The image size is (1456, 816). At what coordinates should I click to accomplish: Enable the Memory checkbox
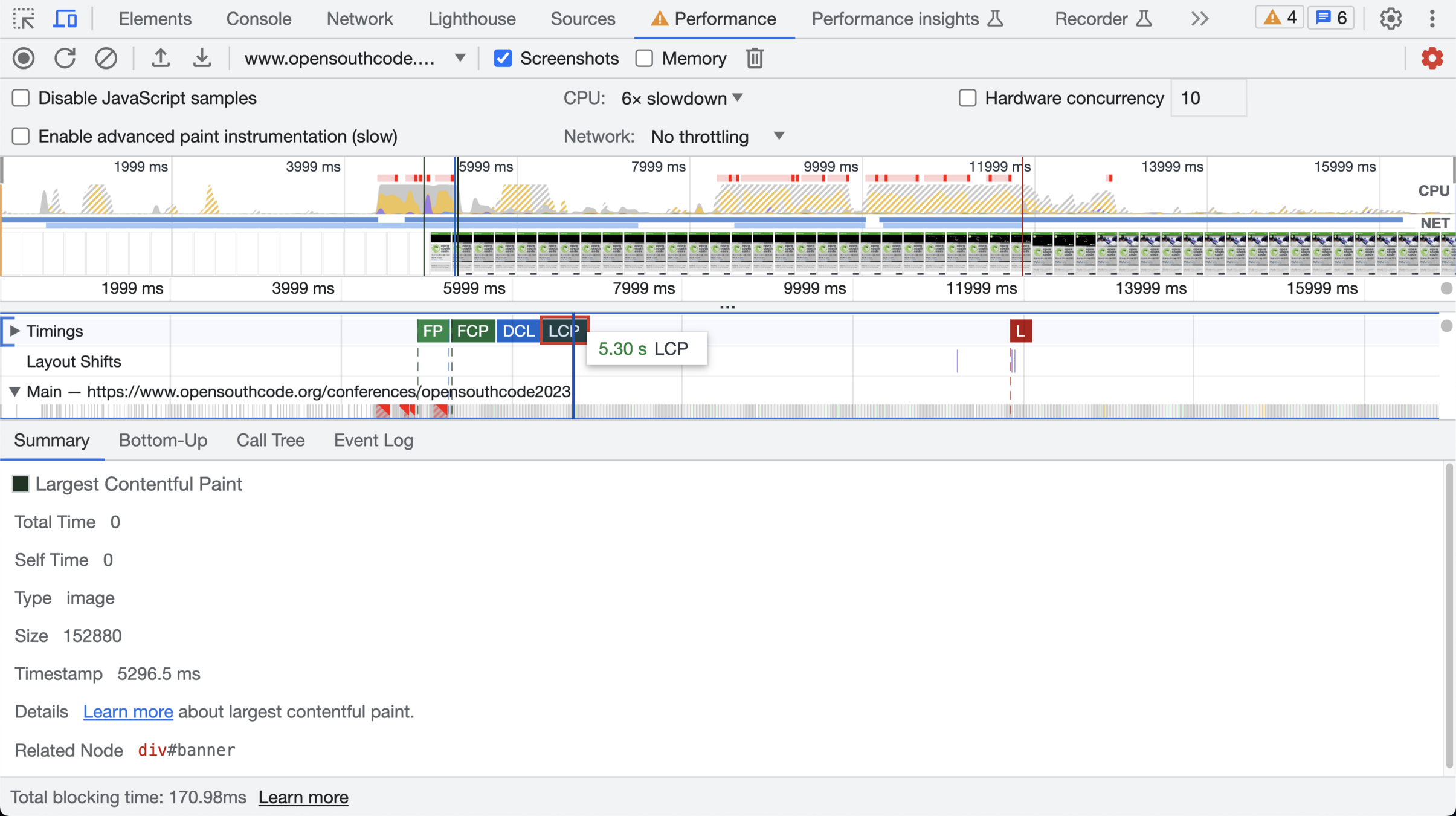tap(644, 59)
